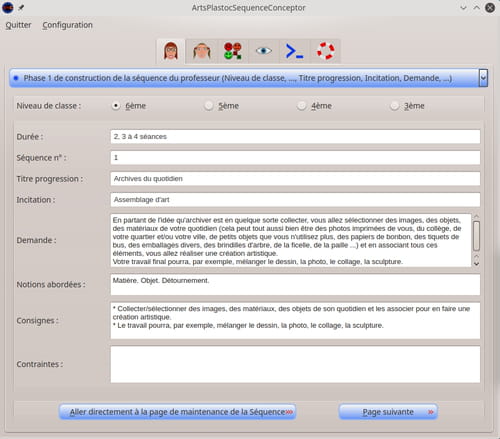Click the Notions abordées text box
The width and height of the screenshot is (500, 439).
295,285
